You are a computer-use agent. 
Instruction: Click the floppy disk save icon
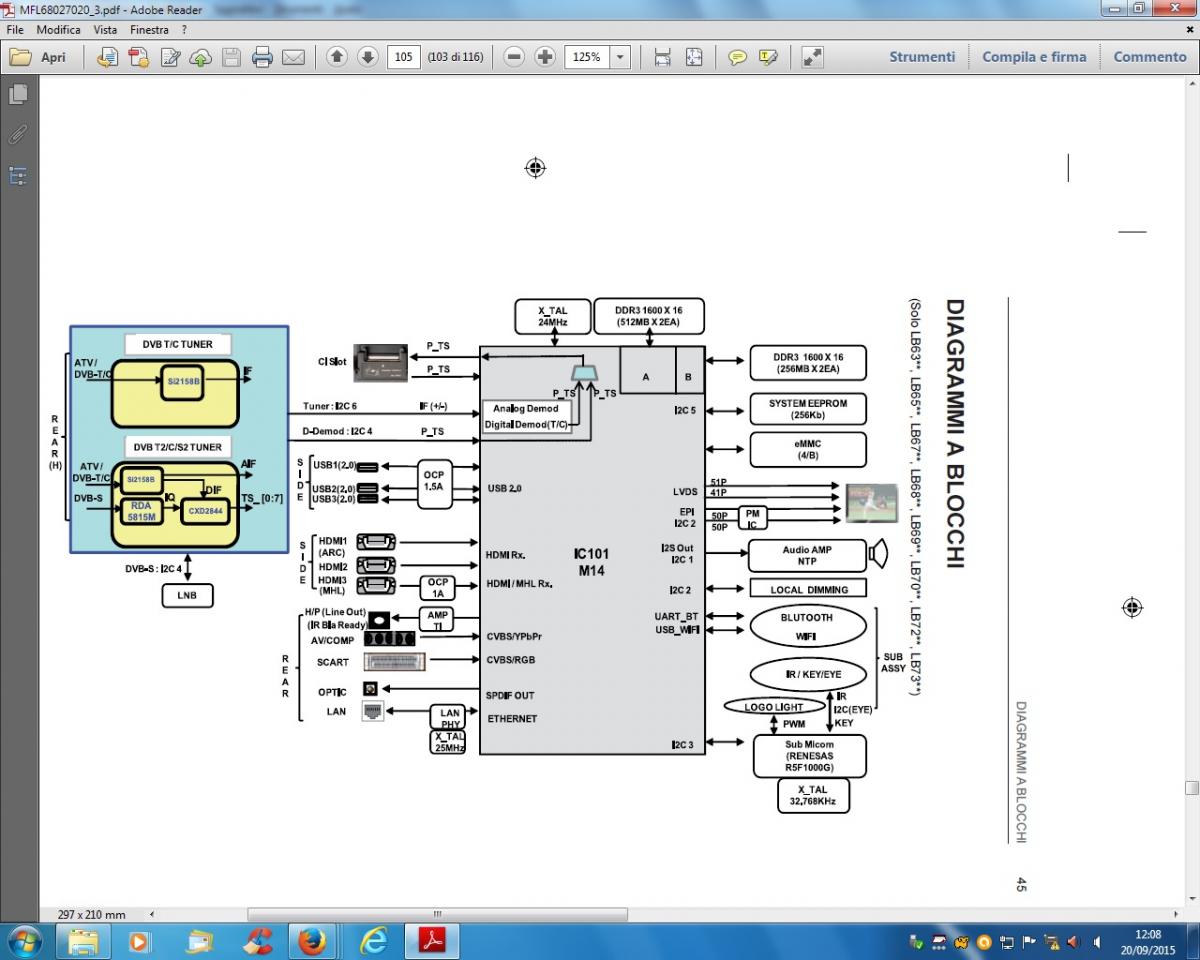[231, 57]
